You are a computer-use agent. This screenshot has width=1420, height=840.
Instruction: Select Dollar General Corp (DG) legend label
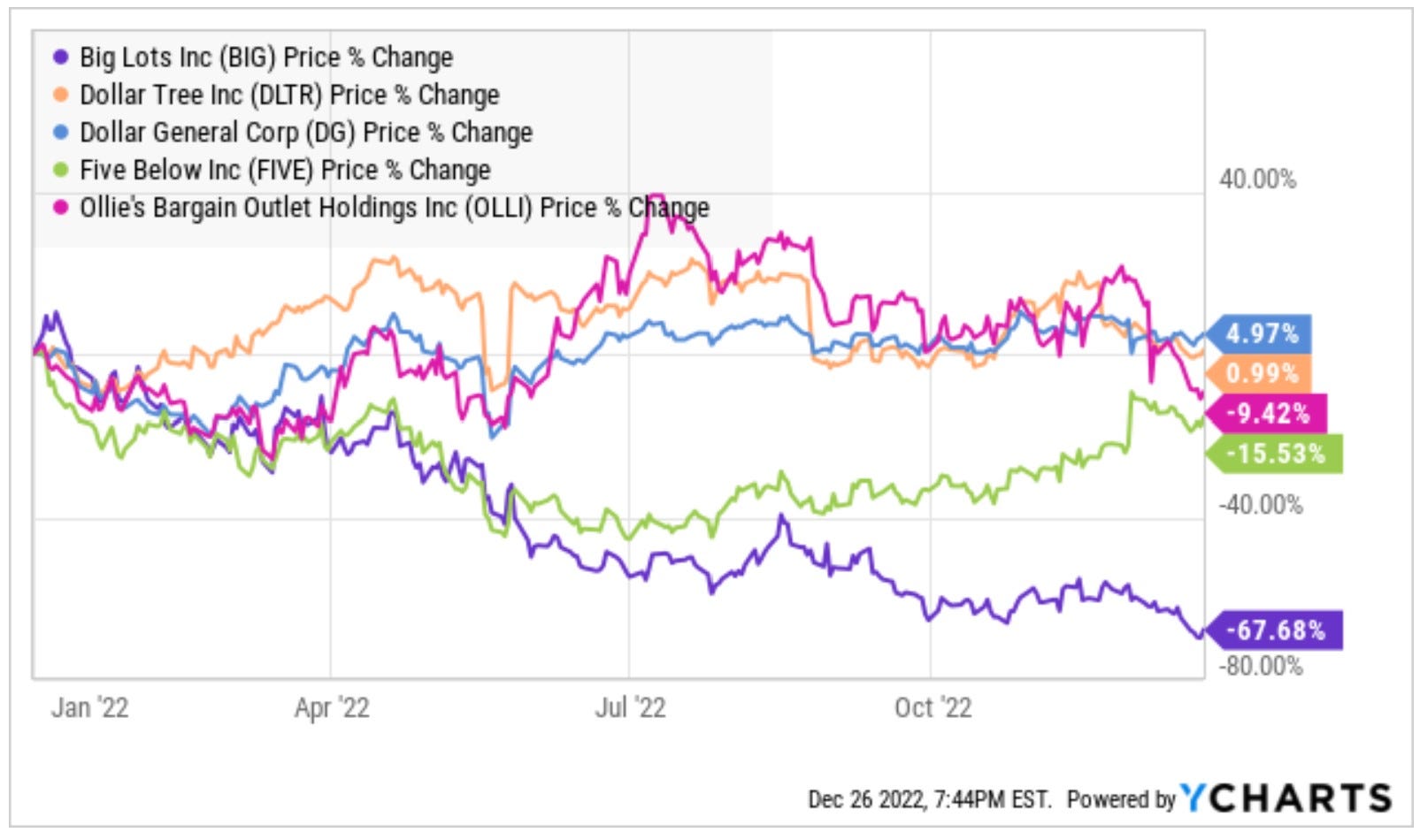click(x=306, y=133)
